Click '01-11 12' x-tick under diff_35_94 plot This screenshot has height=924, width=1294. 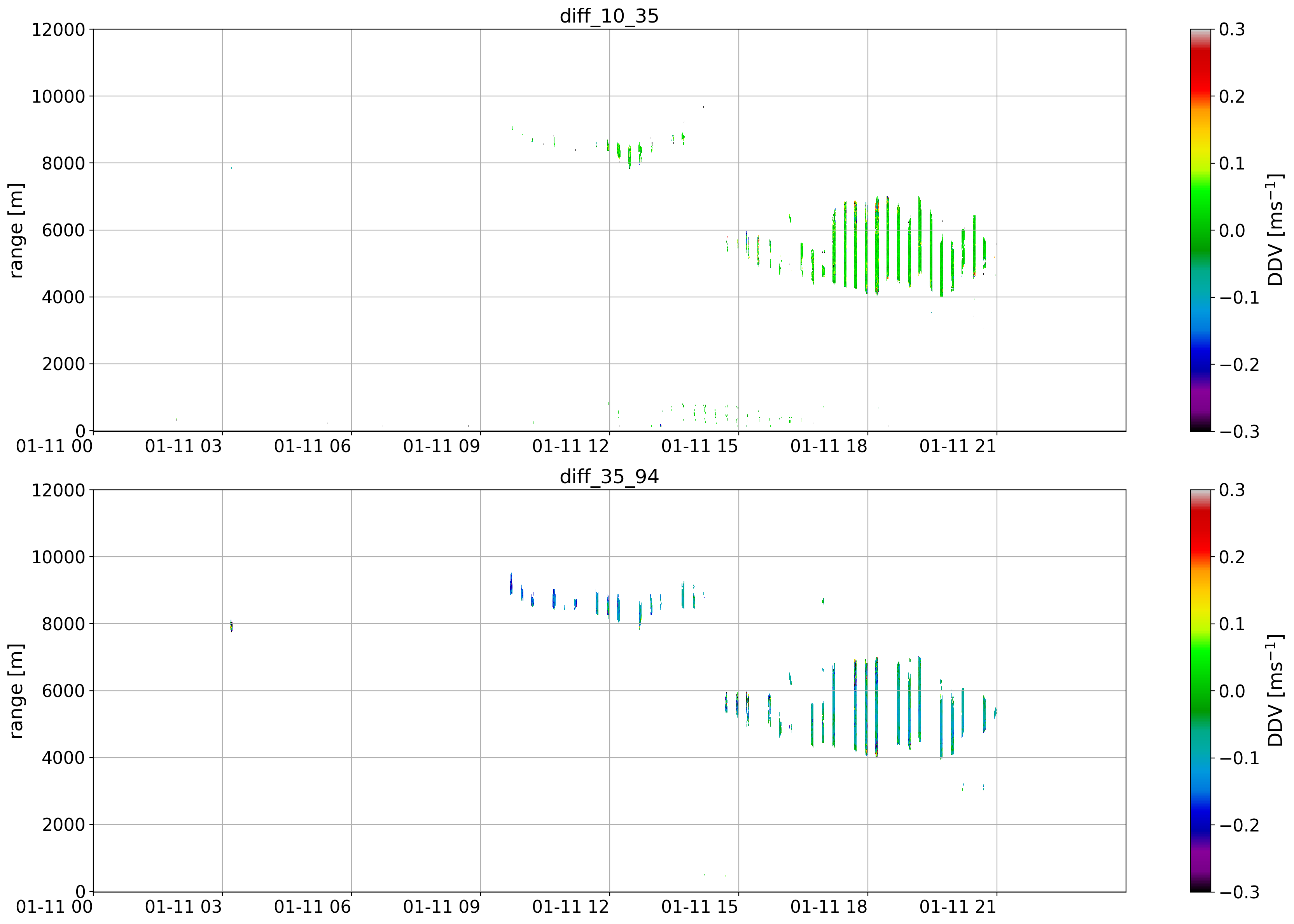pyautogui.click(x=571, y=907)
